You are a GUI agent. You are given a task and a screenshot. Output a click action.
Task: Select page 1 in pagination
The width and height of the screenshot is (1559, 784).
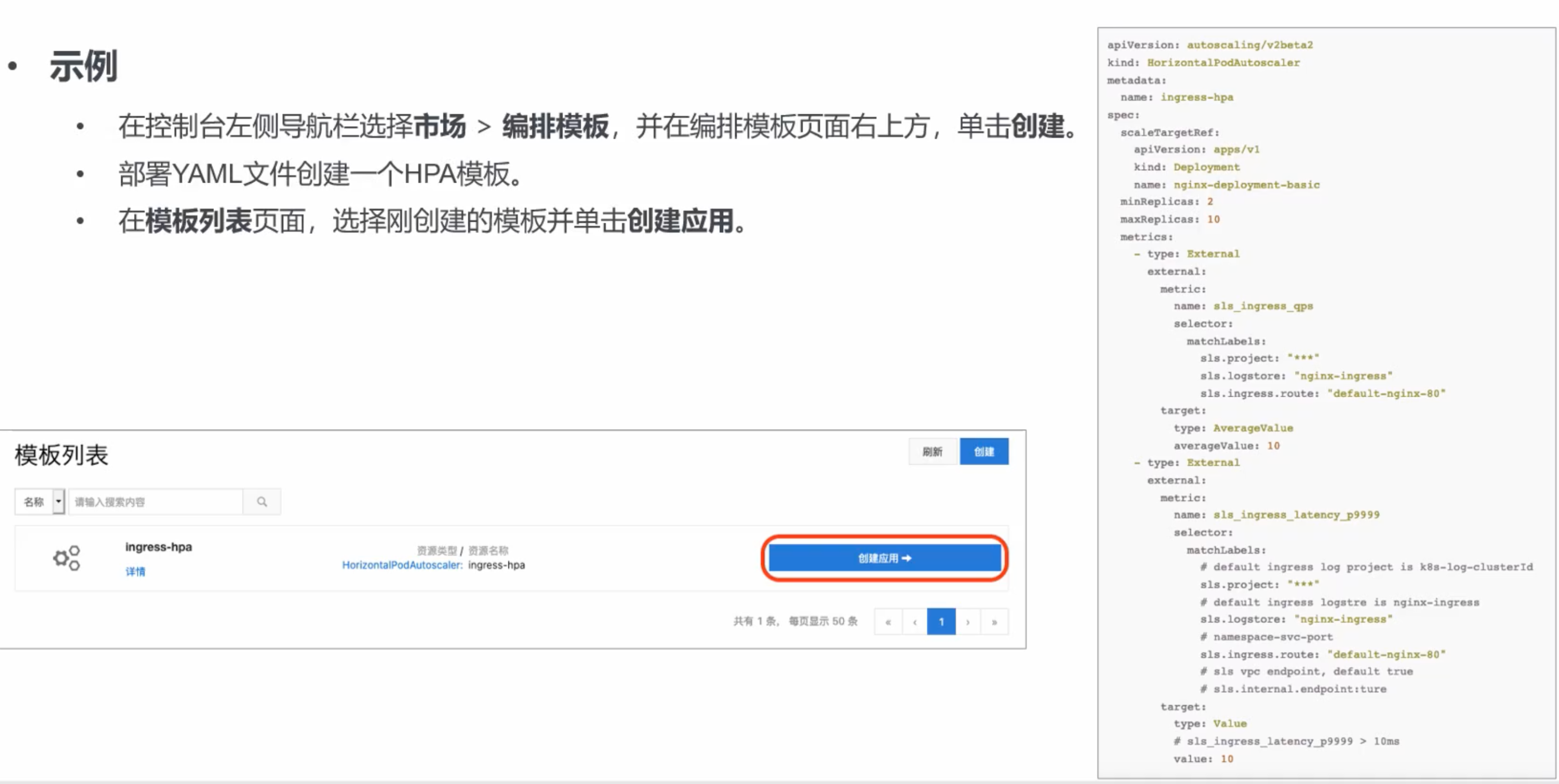(941, 622)
